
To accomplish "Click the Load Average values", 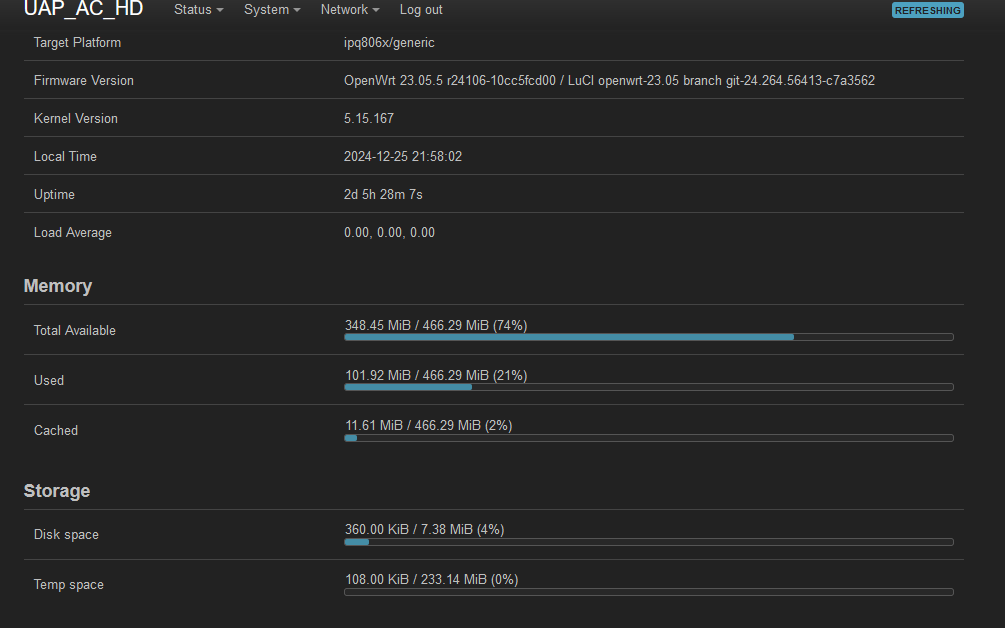I will (x=389, y=233).
